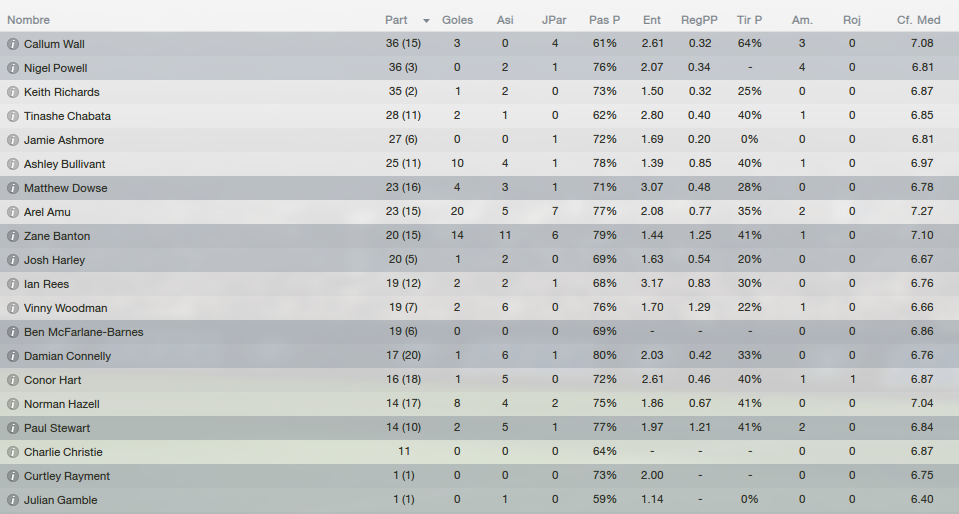Select the Matthew Dowse row
Image resolution: width=959 pixels, height=514 pixels.
[480, 188]
